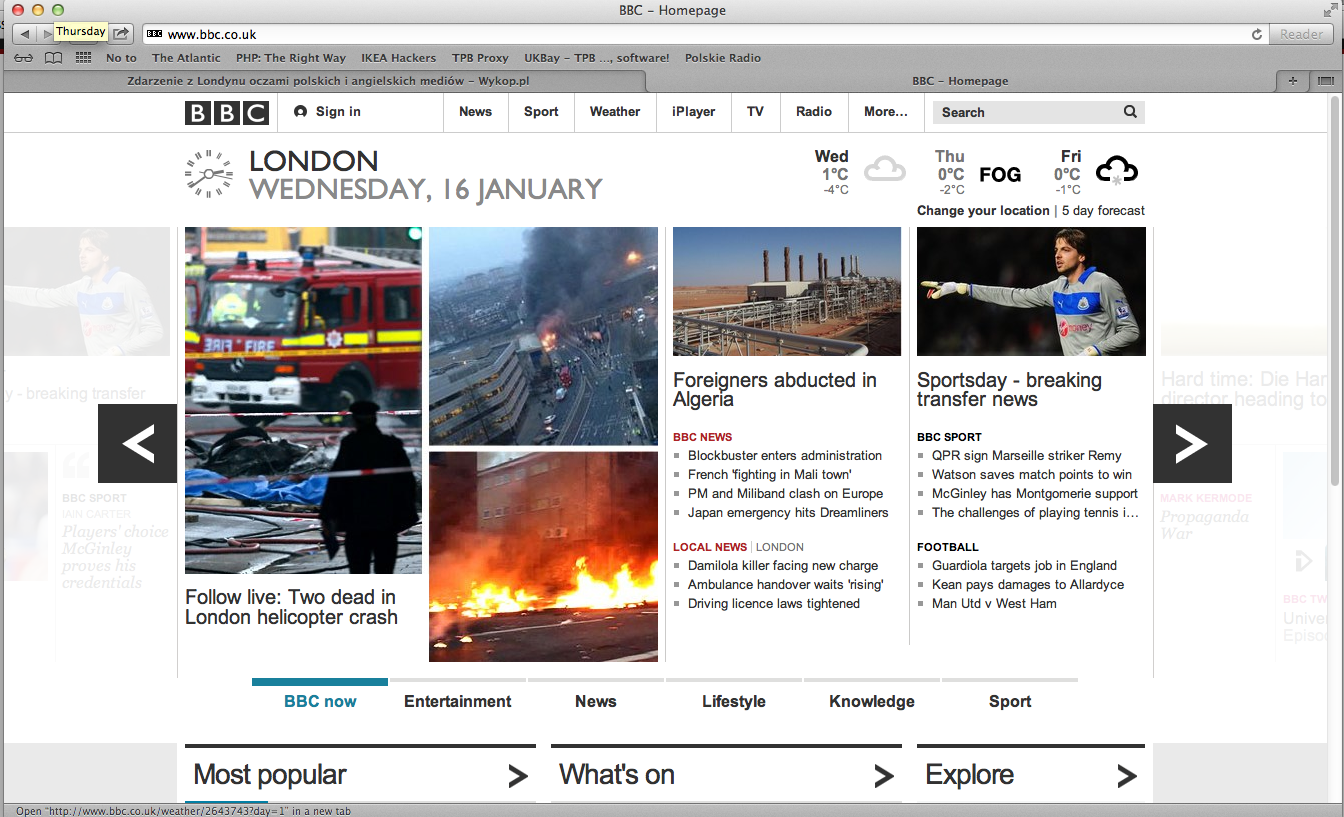This screenshot has height=817, width=1344.
Task: Open the iPlayer navigation item
Action: click(694, 112)
